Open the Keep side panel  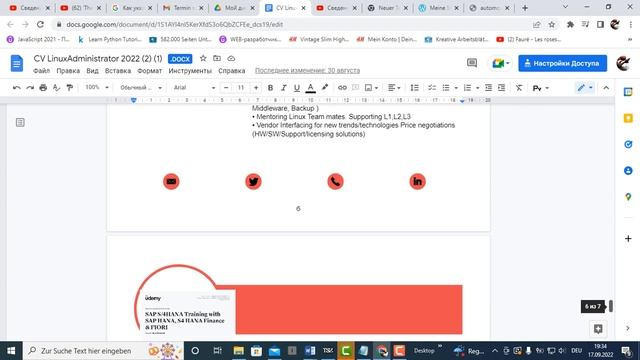(x=628, y=118)
